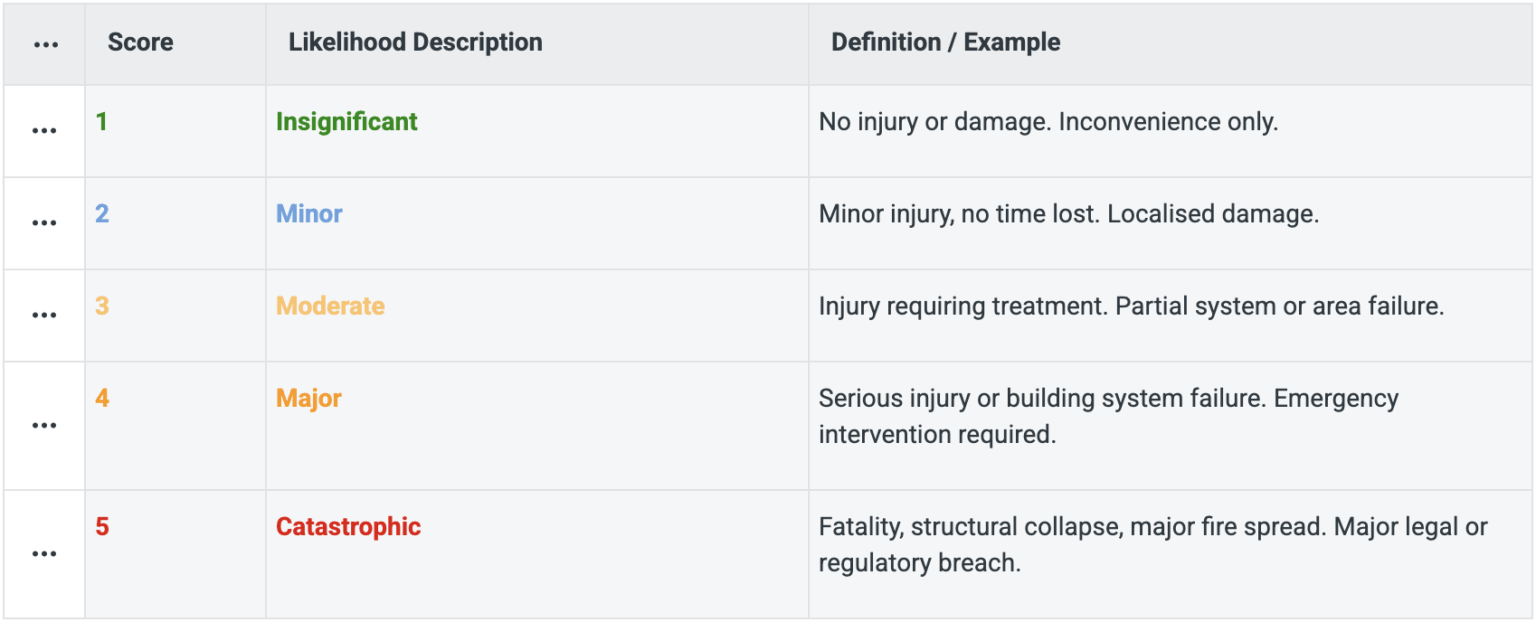Click the Likelihood Description column header
The image size is (1536, 622).
click(x=415, y=42)
